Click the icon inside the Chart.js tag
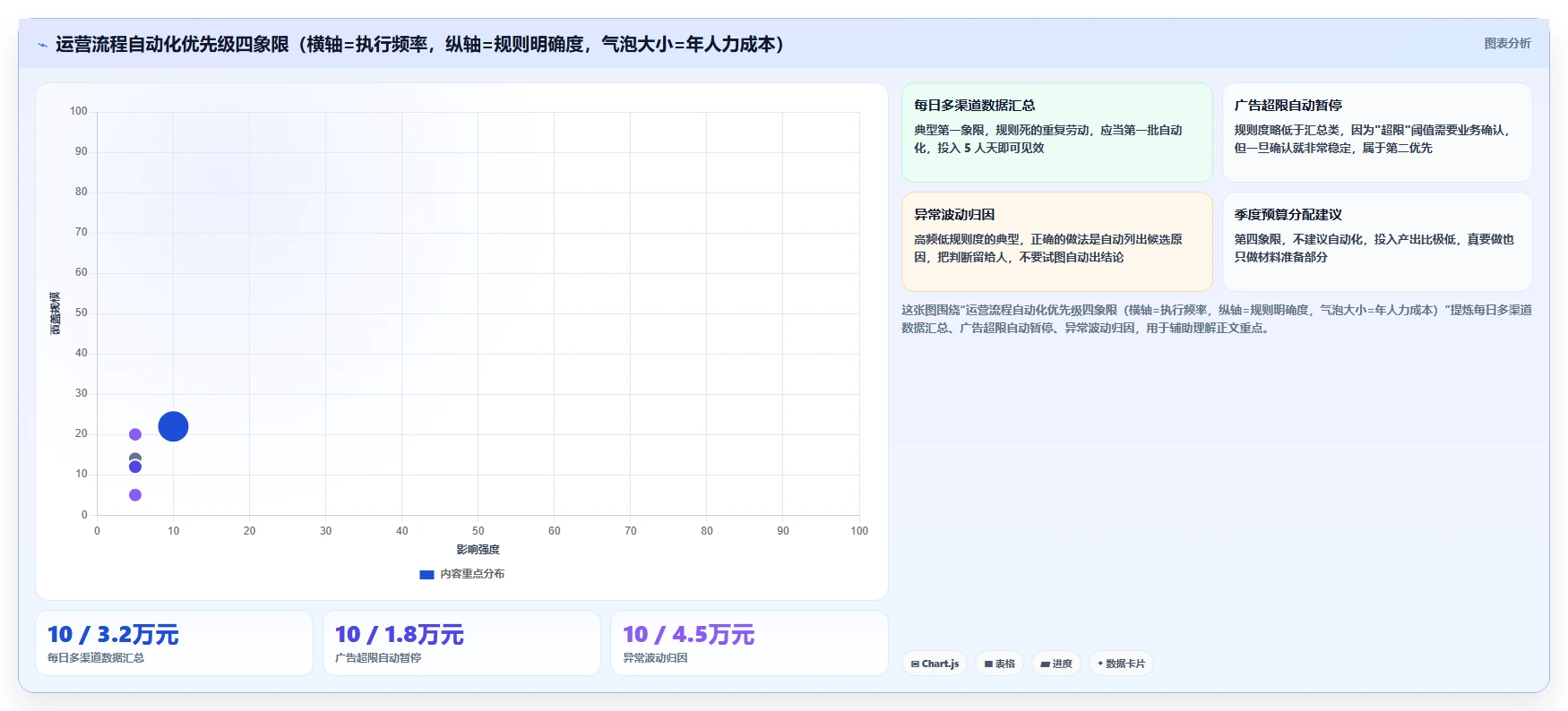The image size is (1568, 711). click(x=915, y=664)
